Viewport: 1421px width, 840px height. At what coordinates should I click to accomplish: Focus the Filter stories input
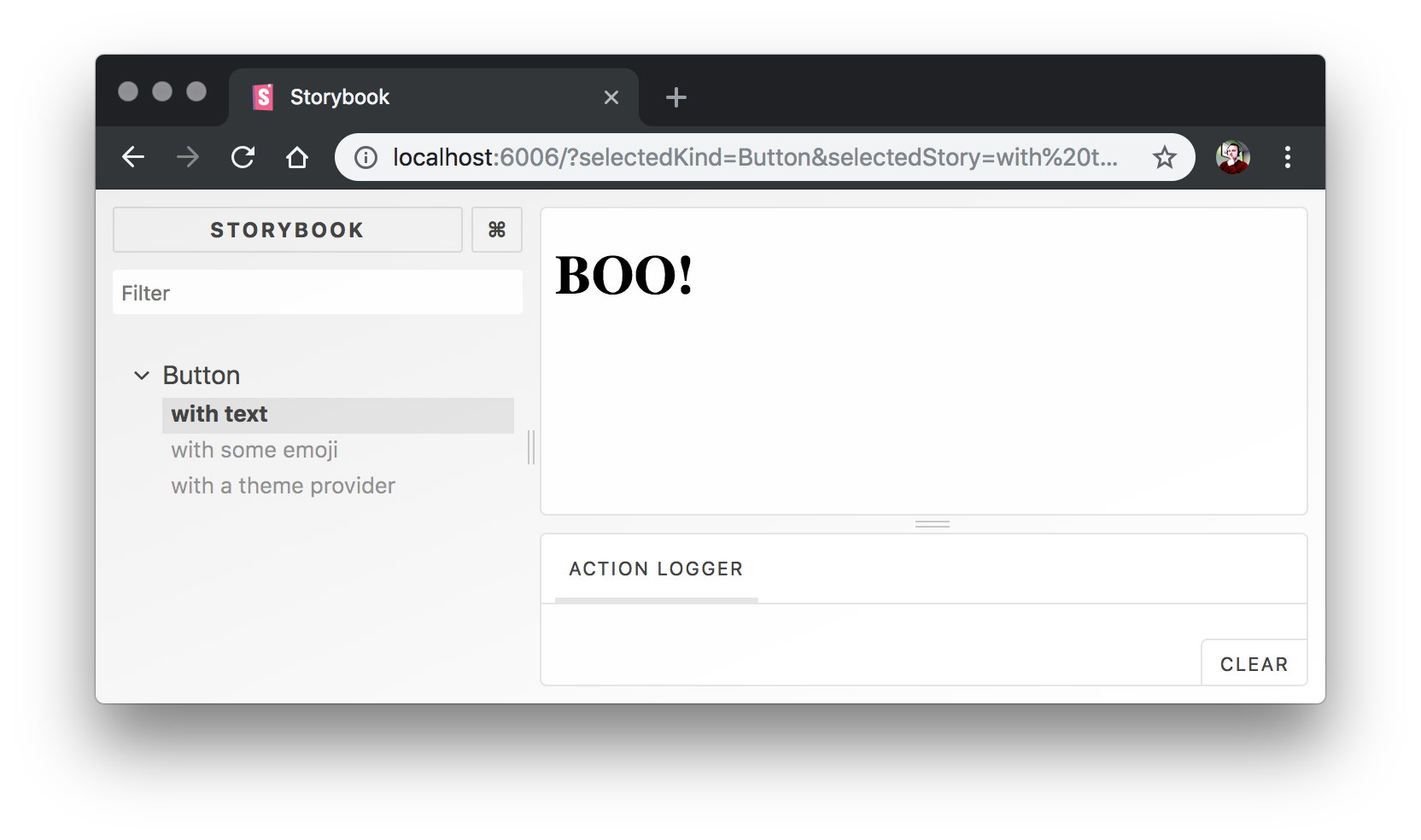click(318, 293)
